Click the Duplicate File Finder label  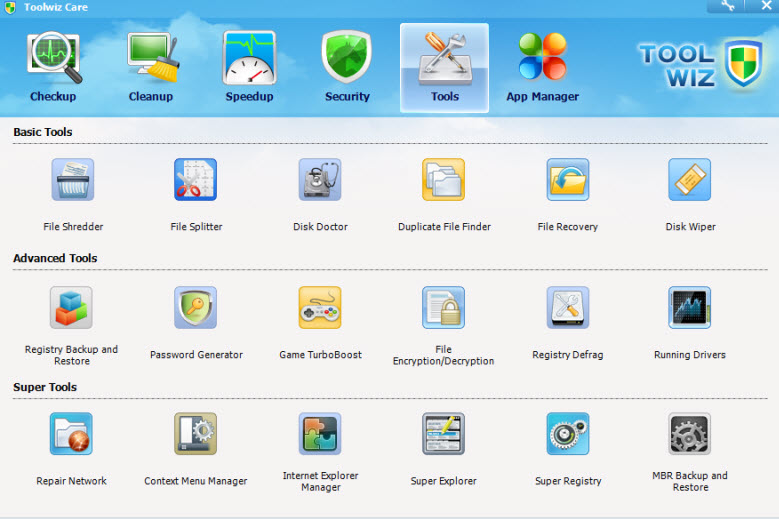click(444, 227)
